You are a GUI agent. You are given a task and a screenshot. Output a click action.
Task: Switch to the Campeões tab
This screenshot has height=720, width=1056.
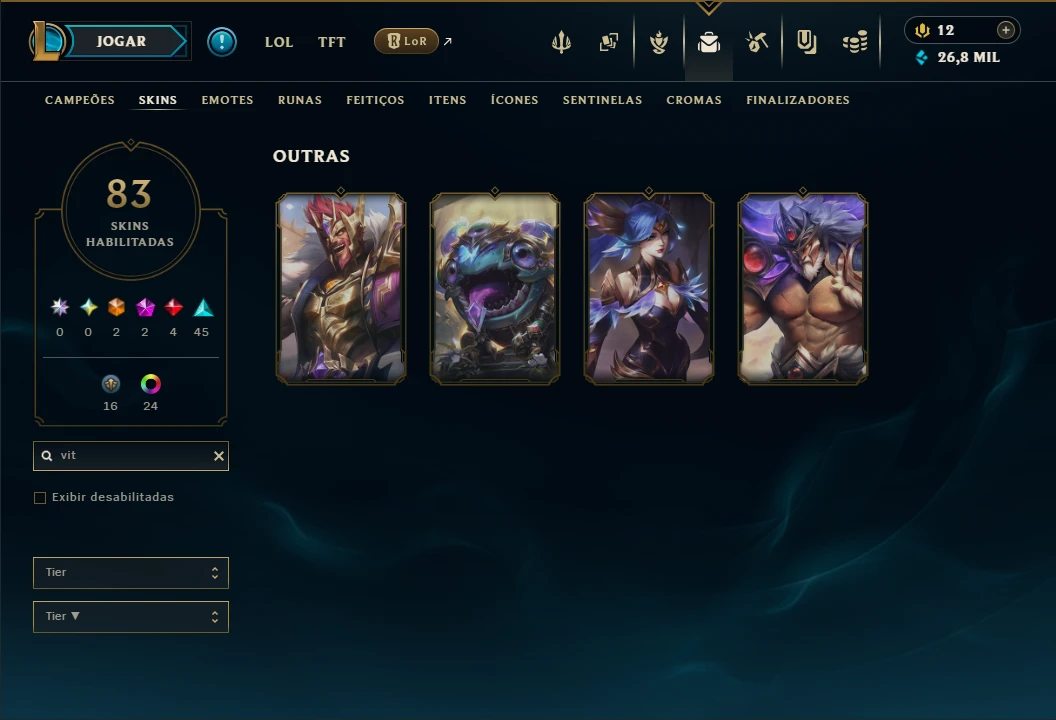click(79, 100)
